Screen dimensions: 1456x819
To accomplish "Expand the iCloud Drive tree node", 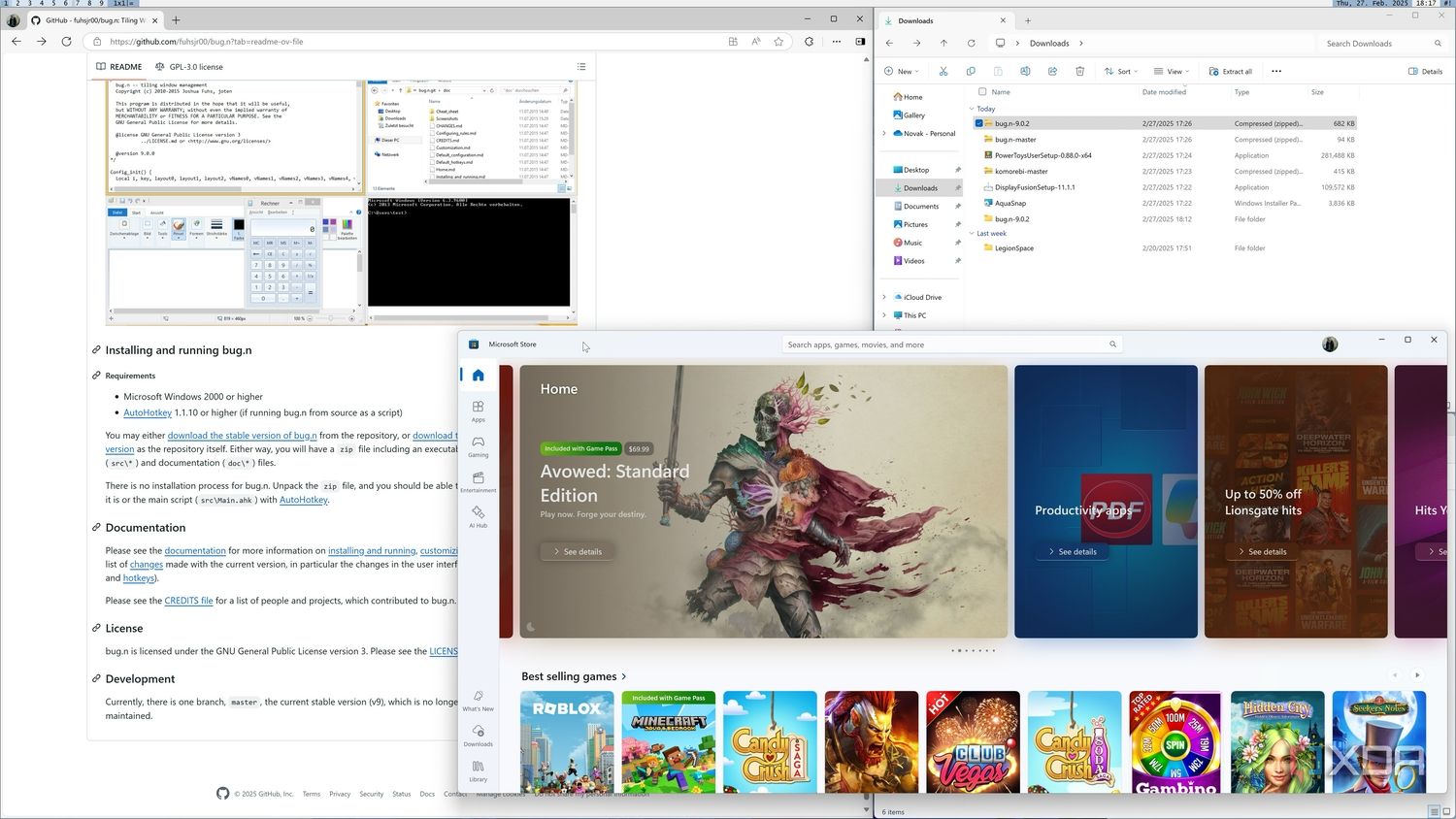I will [884, 298].
